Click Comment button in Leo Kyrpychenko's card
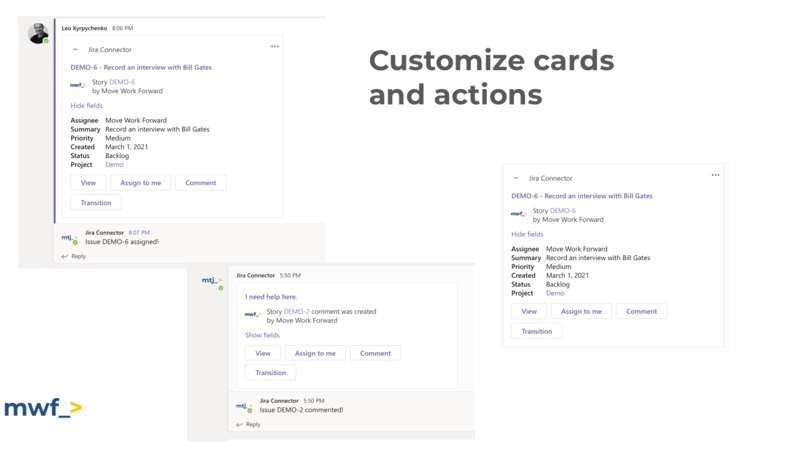Image resolution: width=806 pixels, height=453 pixels. point(200,183)
